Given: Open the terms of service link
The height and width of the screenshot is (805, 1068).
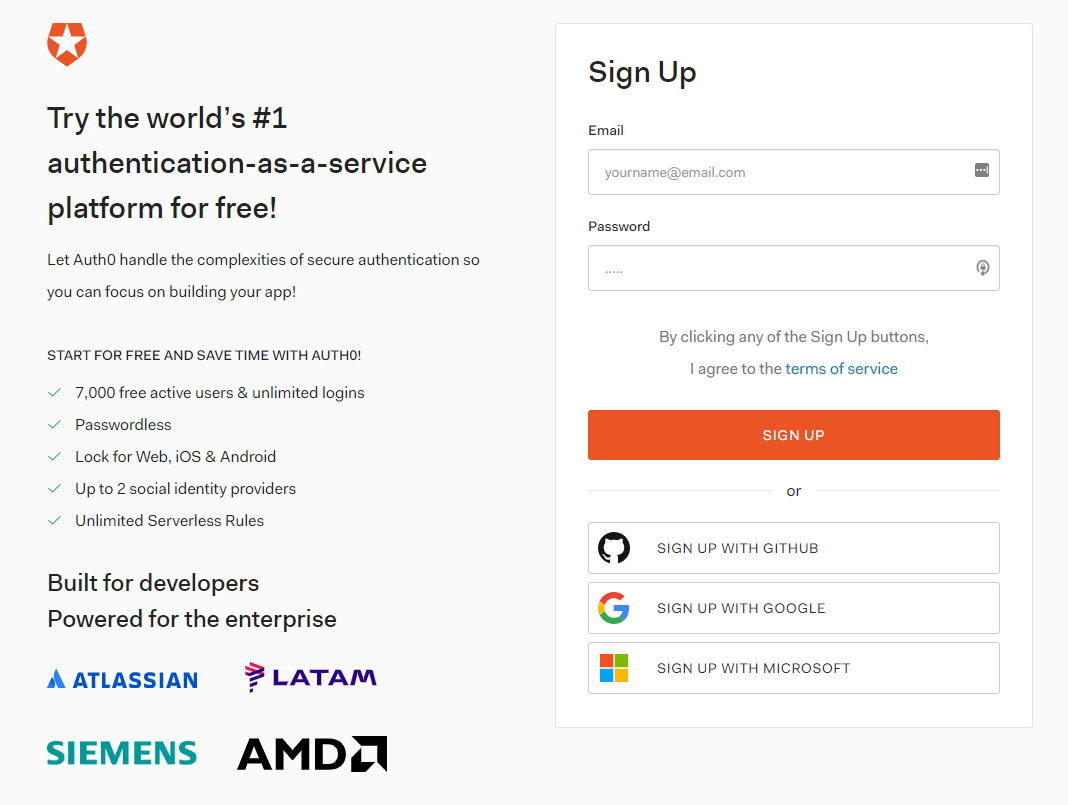Looking at the screenshot, I should (x=841, y=368).
